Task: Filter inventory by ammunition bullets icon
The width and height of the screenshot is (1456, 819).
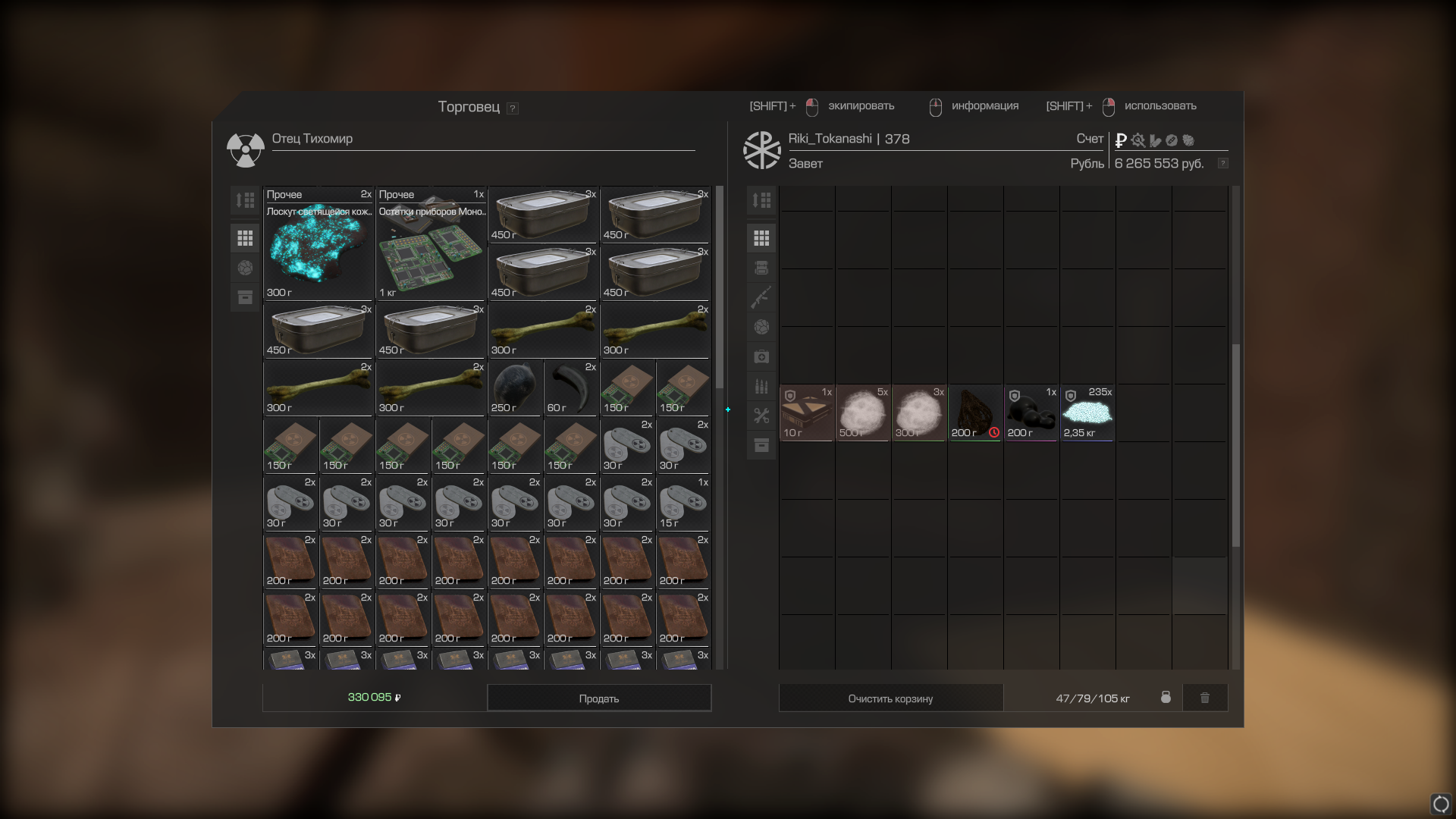Action: point(761,386)
